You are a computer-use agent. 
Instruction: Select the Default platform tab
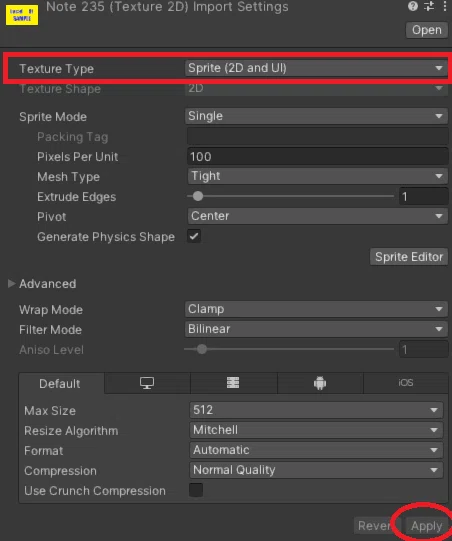click(x=61, y=383)
